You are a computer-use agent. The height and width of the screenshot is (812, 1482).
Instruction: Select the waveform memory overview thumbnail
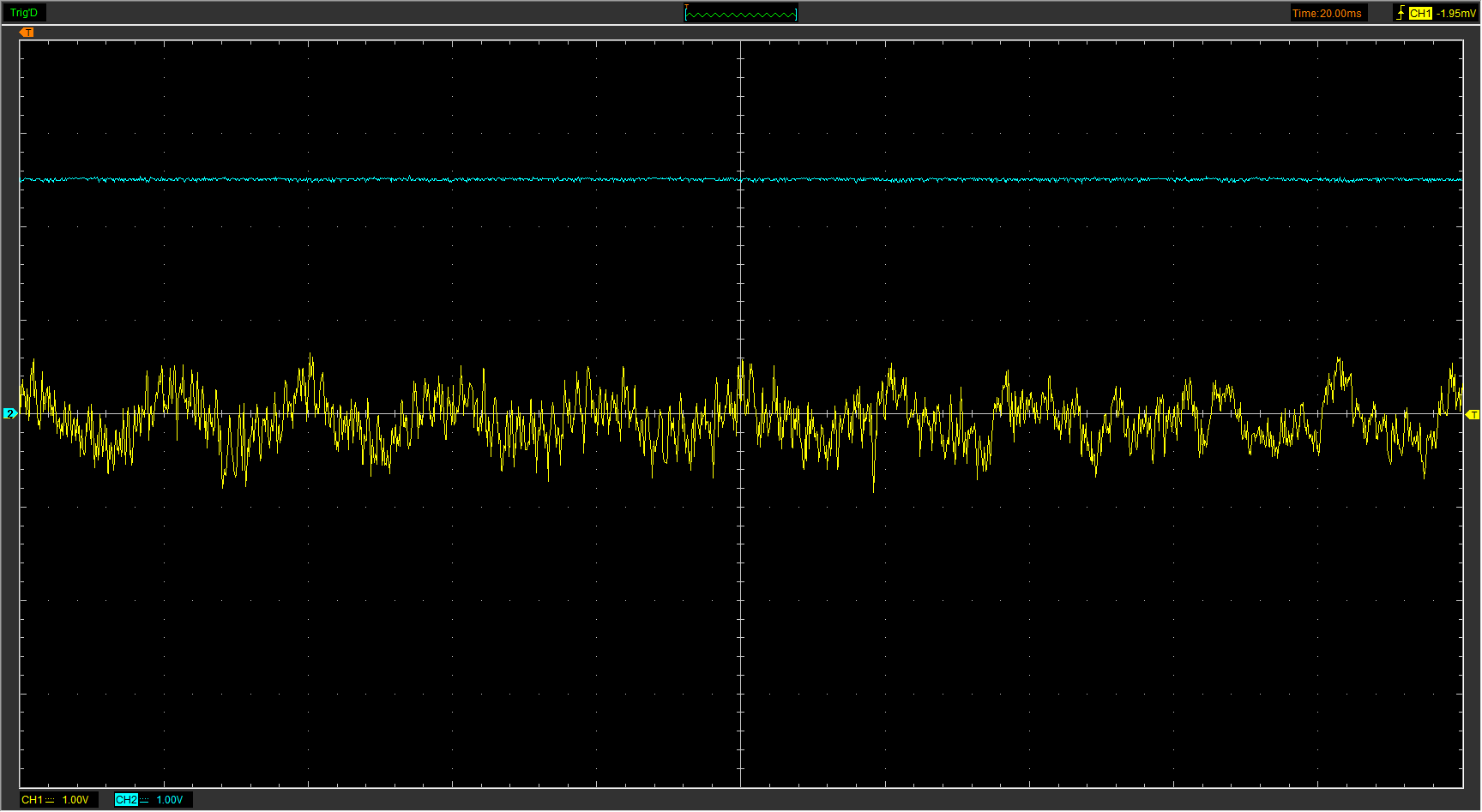(x=741, y=13)
